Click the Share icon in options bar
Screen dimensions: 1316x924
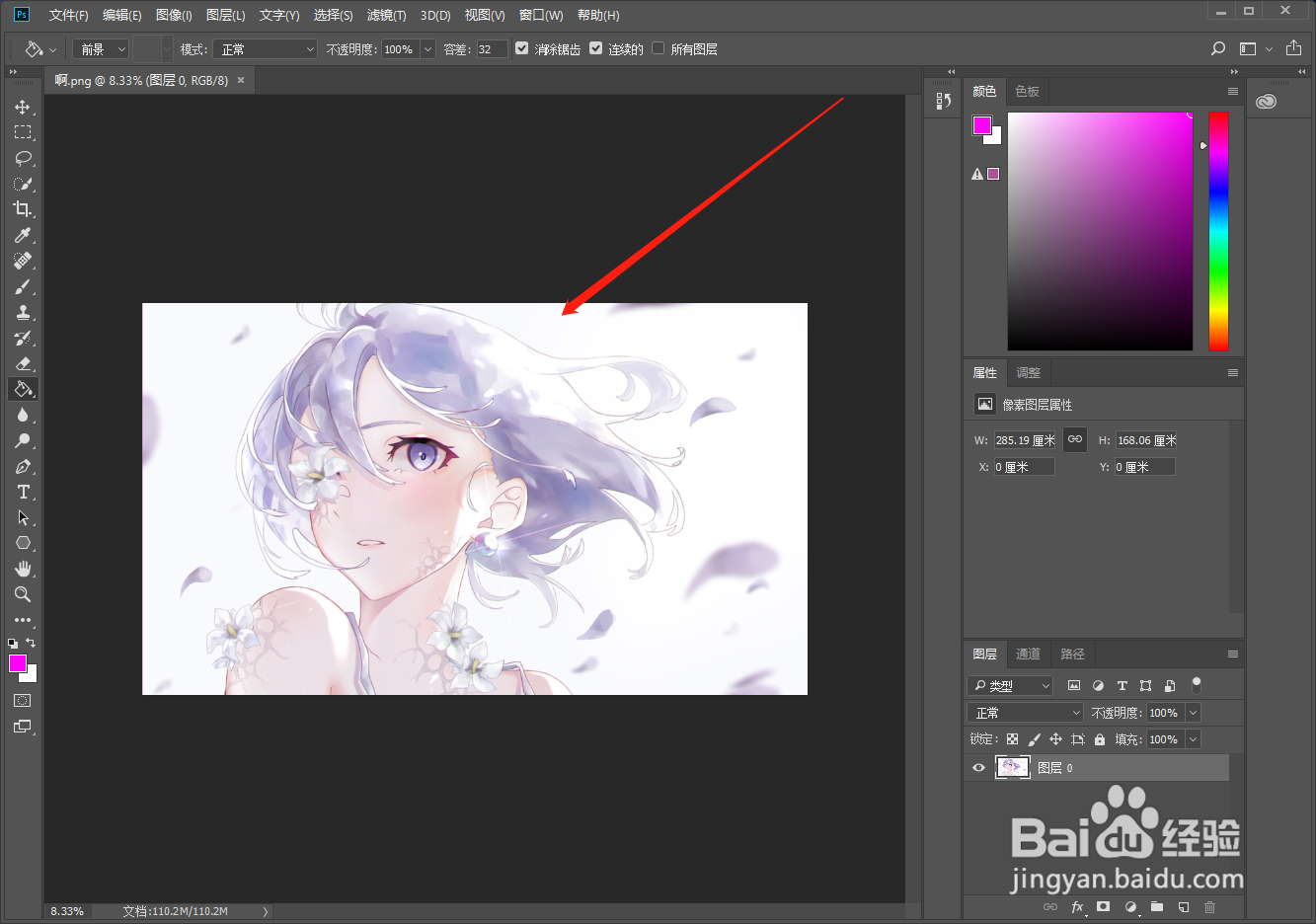[1294, 47]
